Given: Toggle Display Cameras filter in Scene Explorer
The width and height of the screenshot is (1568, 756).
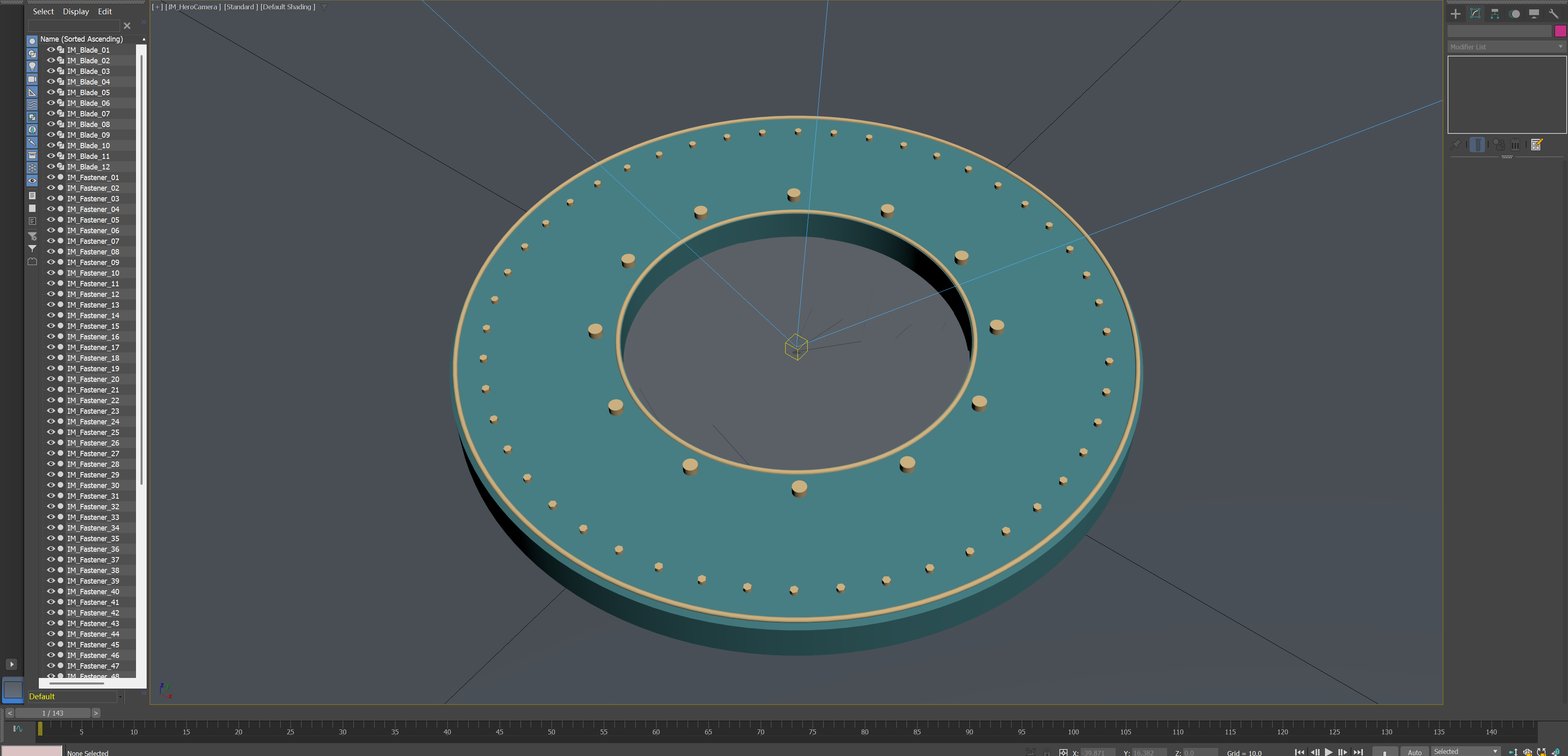Looking at the screenshot, I should click(32, 79).
